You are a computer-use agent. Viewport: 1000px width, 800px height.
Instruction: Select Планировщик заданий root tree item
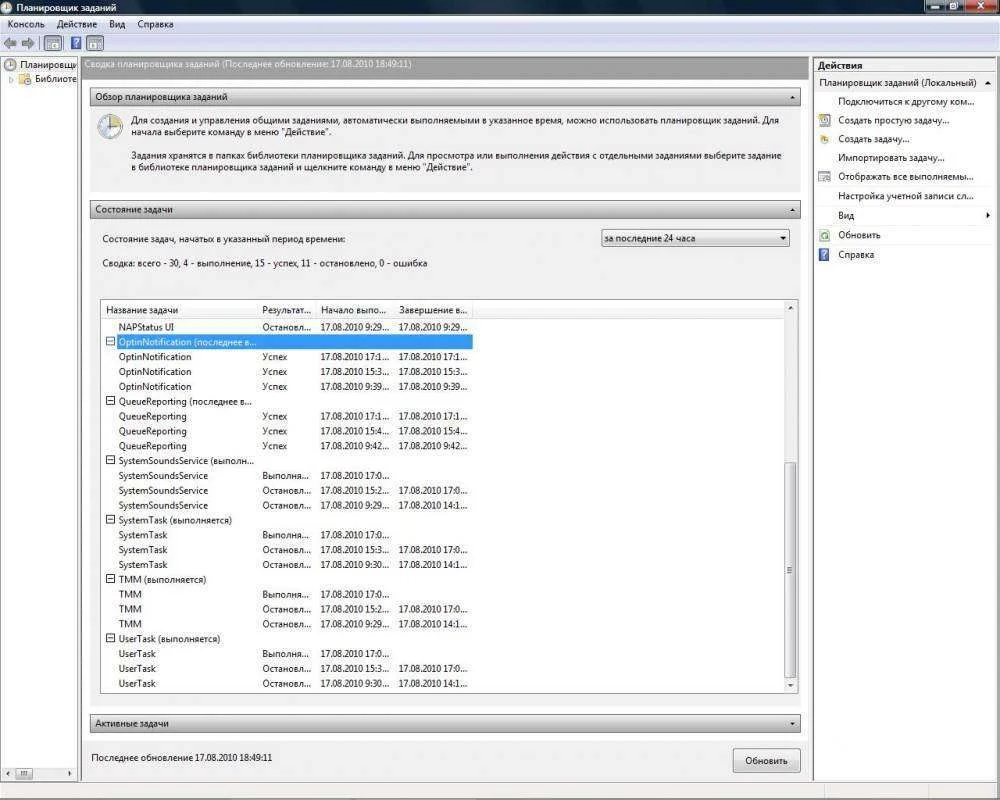(47, 64)
